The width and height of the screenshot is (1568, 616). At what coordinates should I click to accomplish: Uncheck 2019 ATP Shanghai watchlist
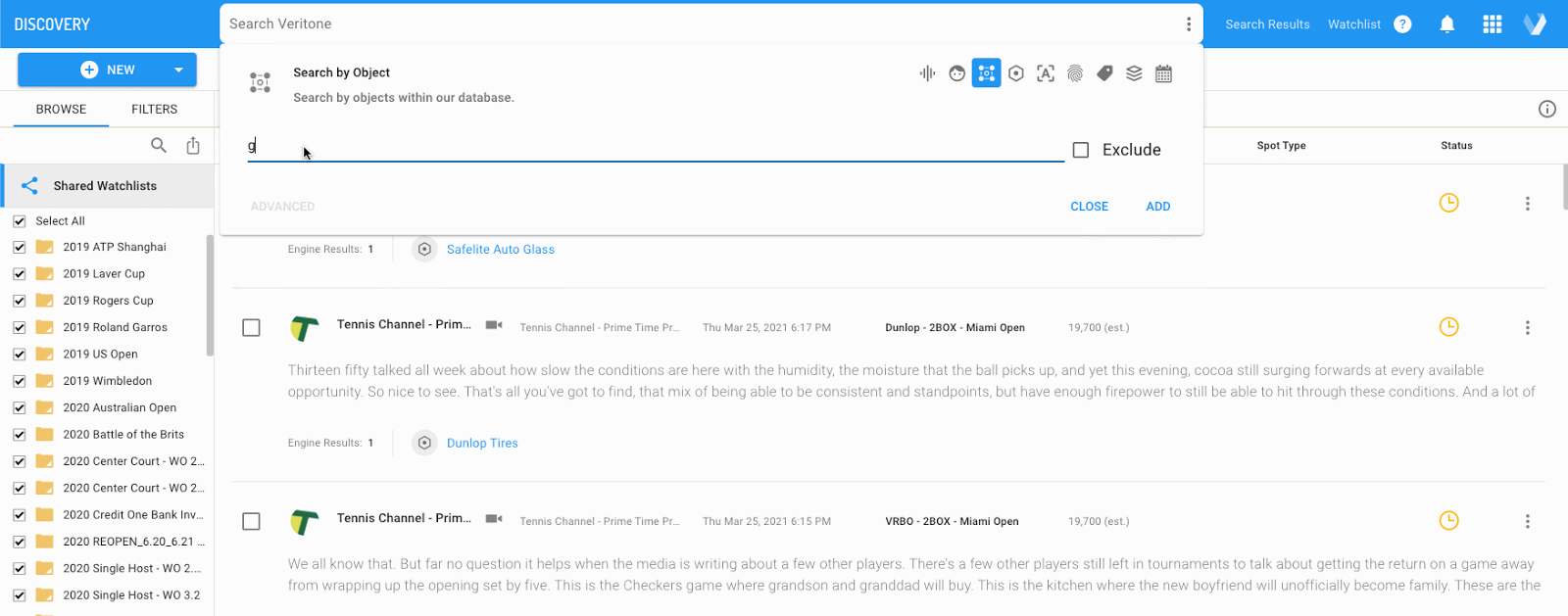click(x=19, y=248)
